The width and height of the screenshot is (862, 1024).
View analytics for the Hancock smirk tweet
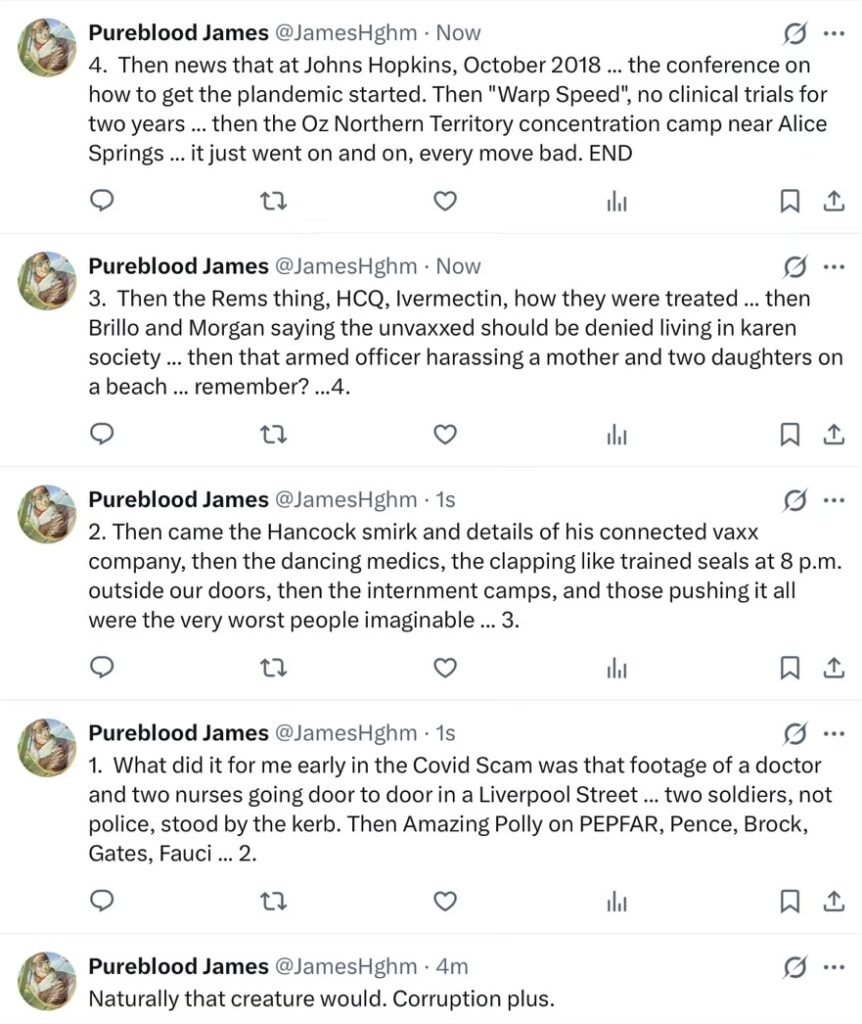click(617, 668)
